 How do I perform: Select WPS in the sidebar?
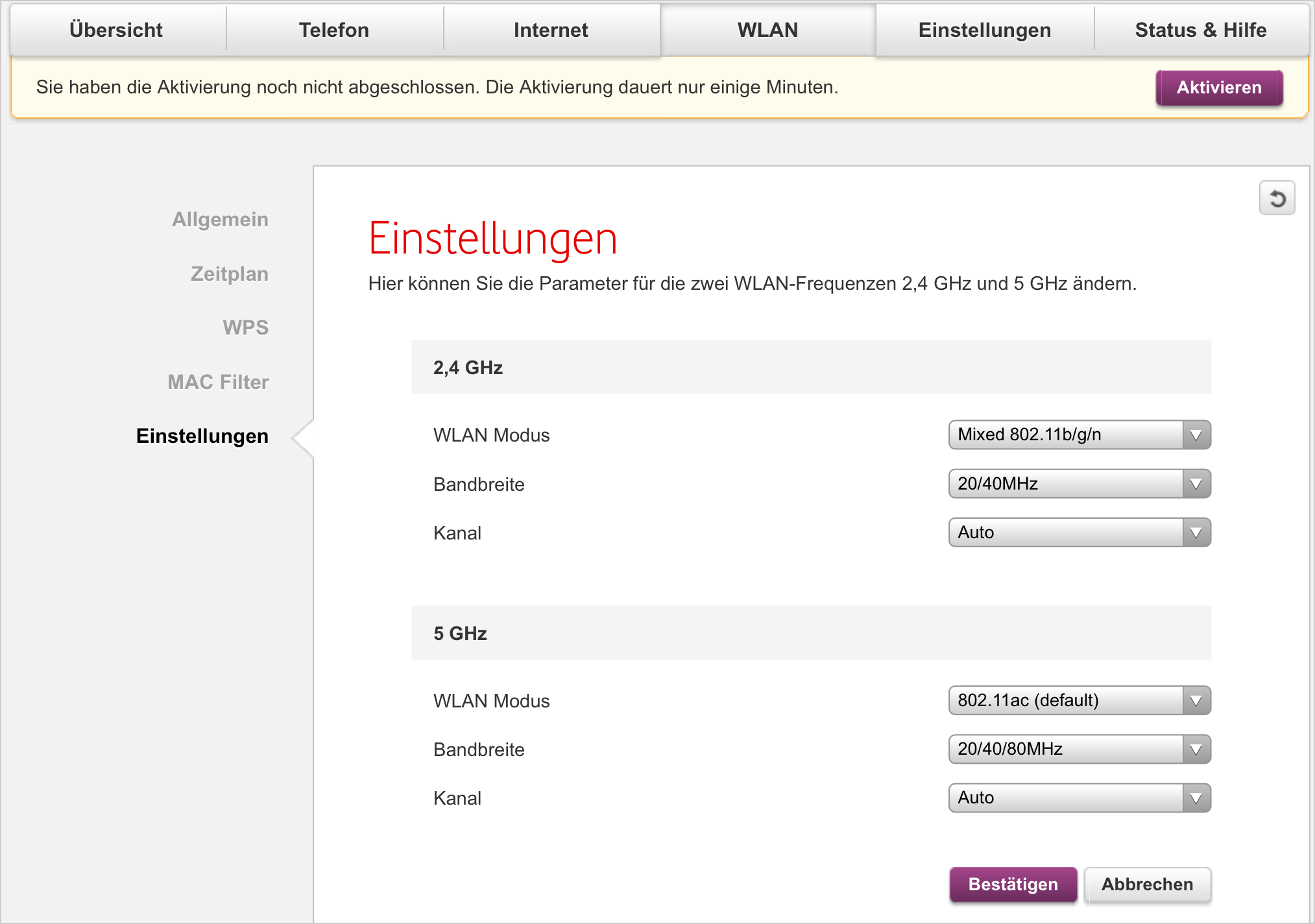click(245, 327)
